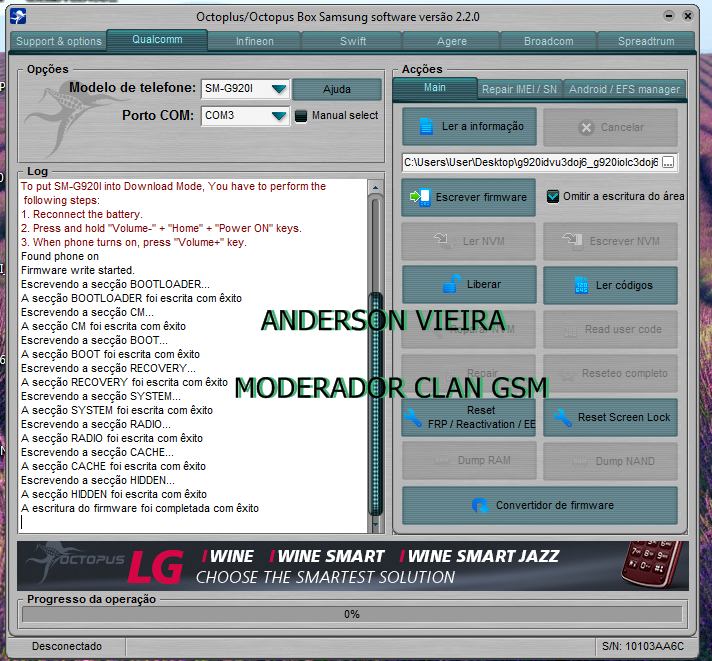Click the Escrever NVM icon

(573, 241)
